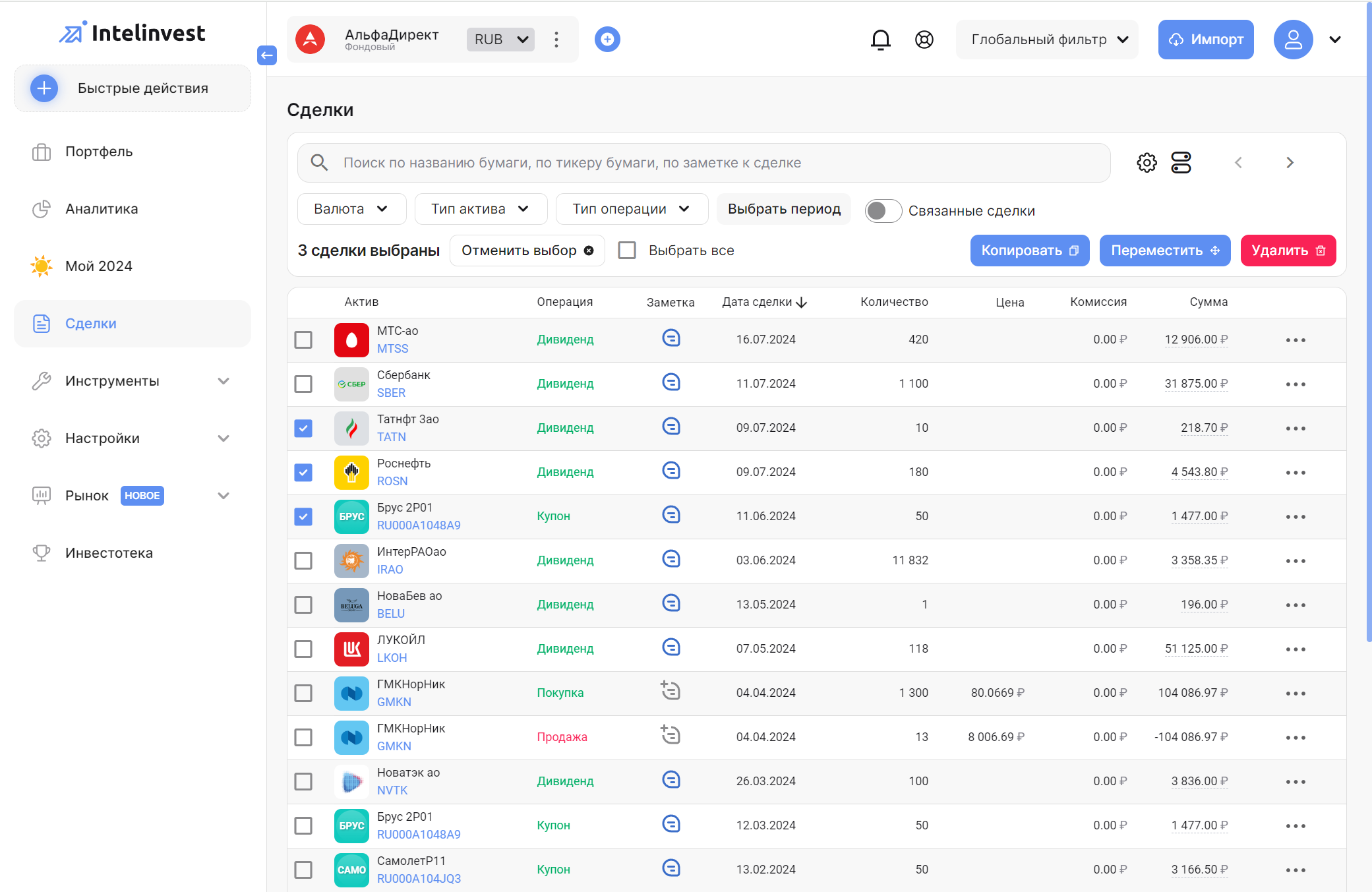Viewport: 1372px width, 892px height.
Task: Go to the next page arrow
Action: point(1290,163)
